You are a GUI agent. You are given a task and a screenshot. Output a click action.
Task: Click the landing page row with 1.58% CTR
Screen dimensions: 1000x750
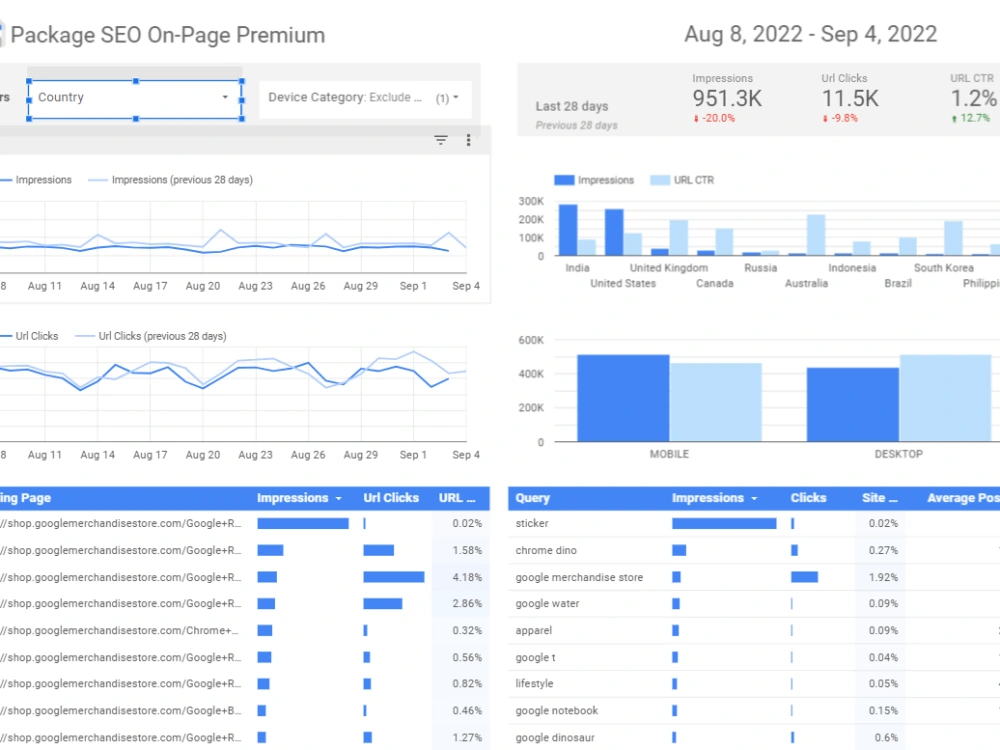point(244,550)
